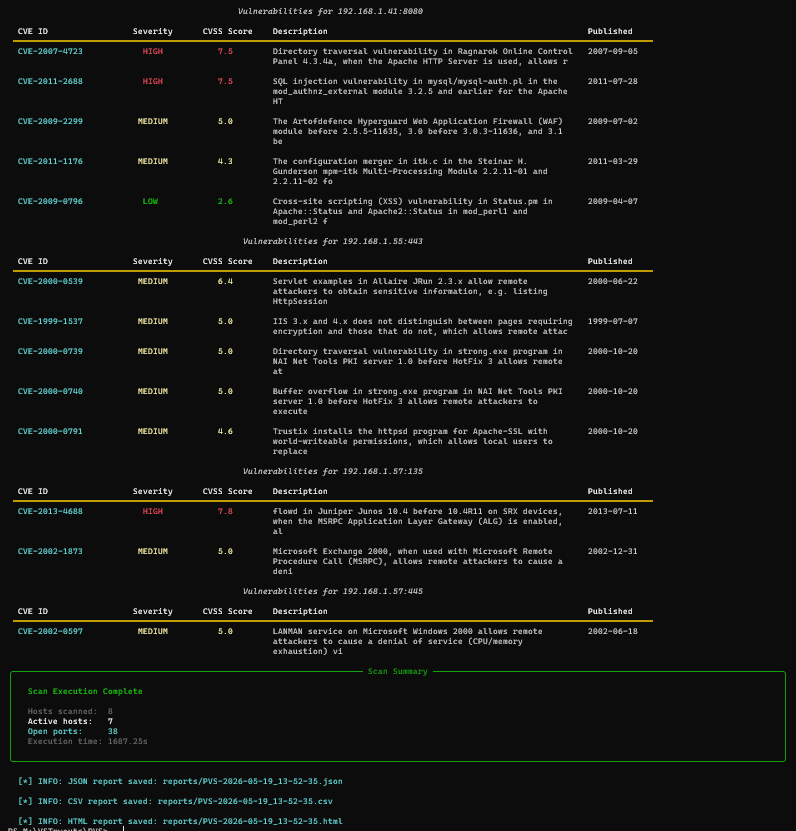Click HIGH severity of CVE-2013-4688
Screen dimensions: 796x831
pyautogui.click(x=153, y=511)
